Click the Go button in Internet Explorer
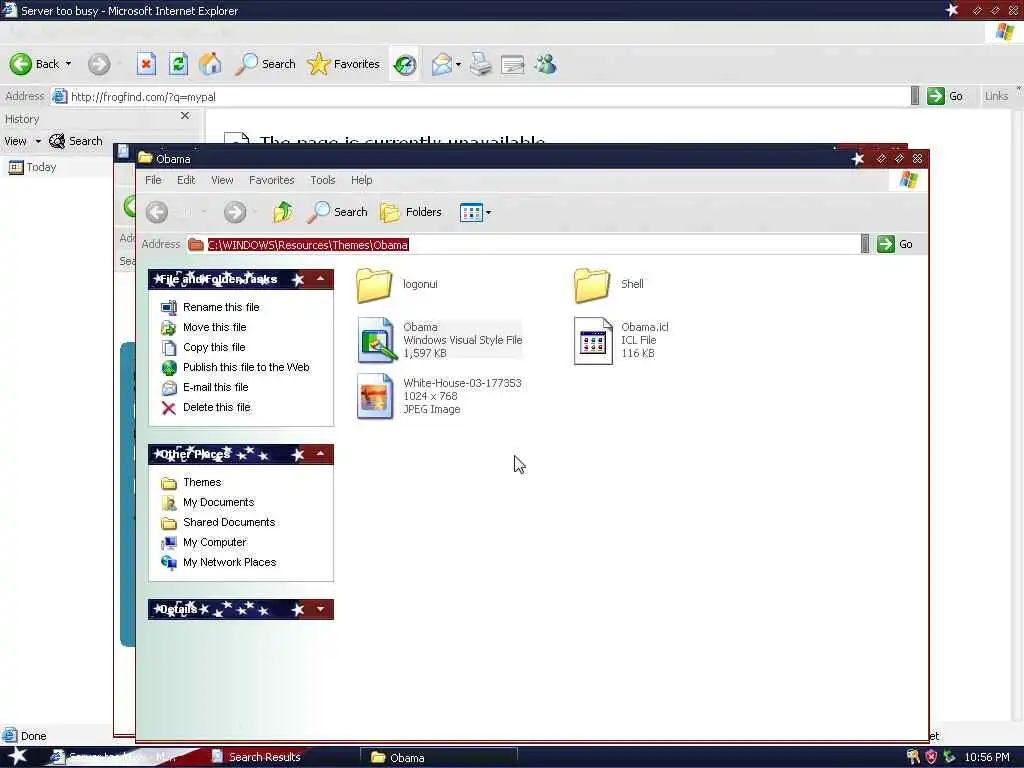Screen dimensions: 1024x768 click(946, 96)
